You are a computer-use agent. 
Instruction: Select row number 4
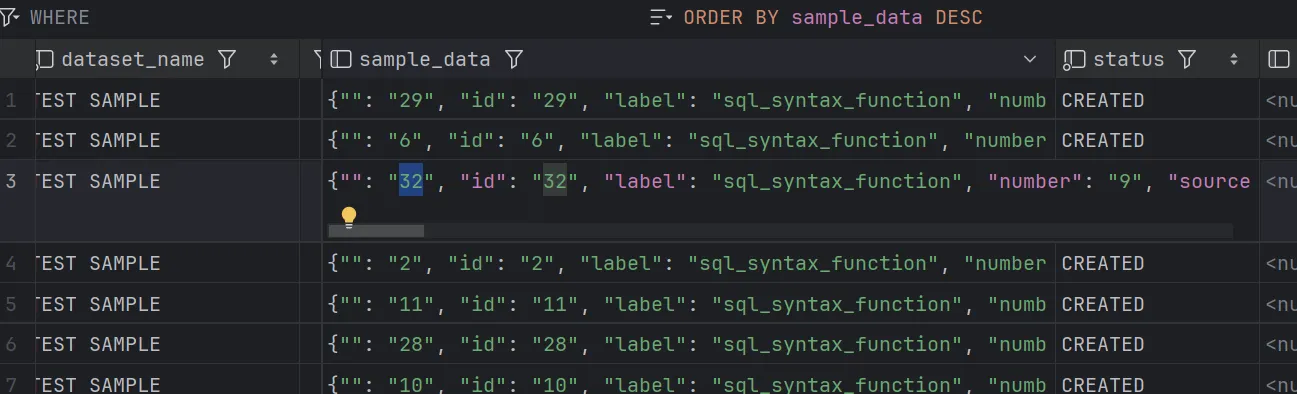[x=11, y=263]
